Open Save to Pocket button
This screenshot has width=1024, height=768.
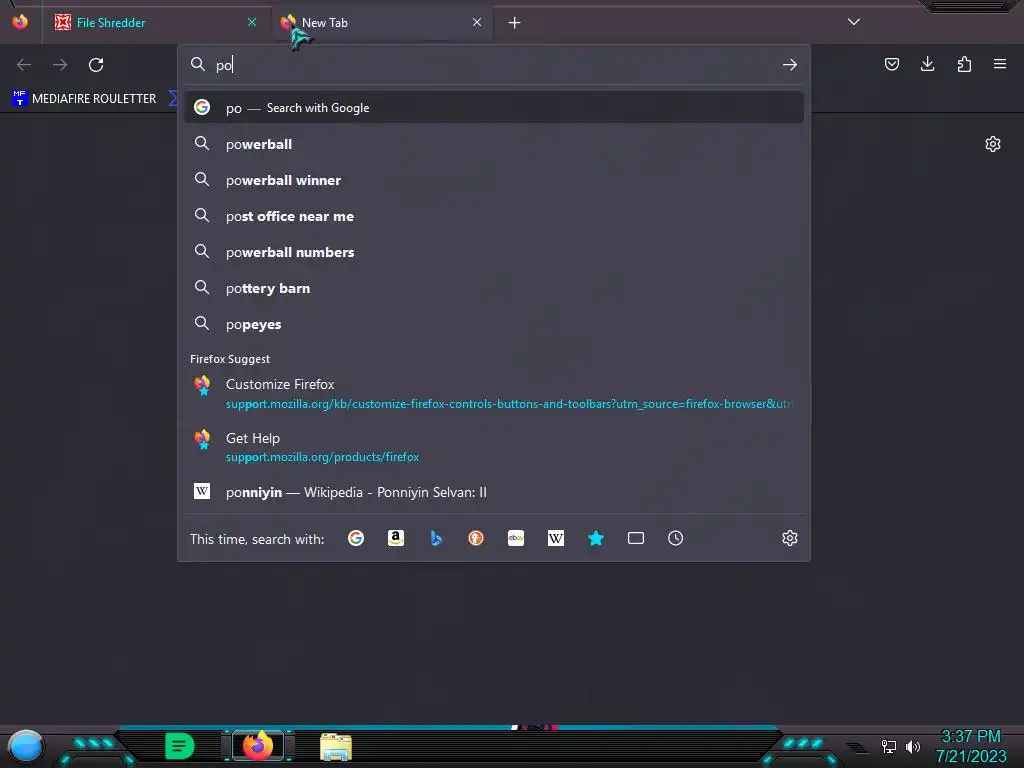[891, 64]
